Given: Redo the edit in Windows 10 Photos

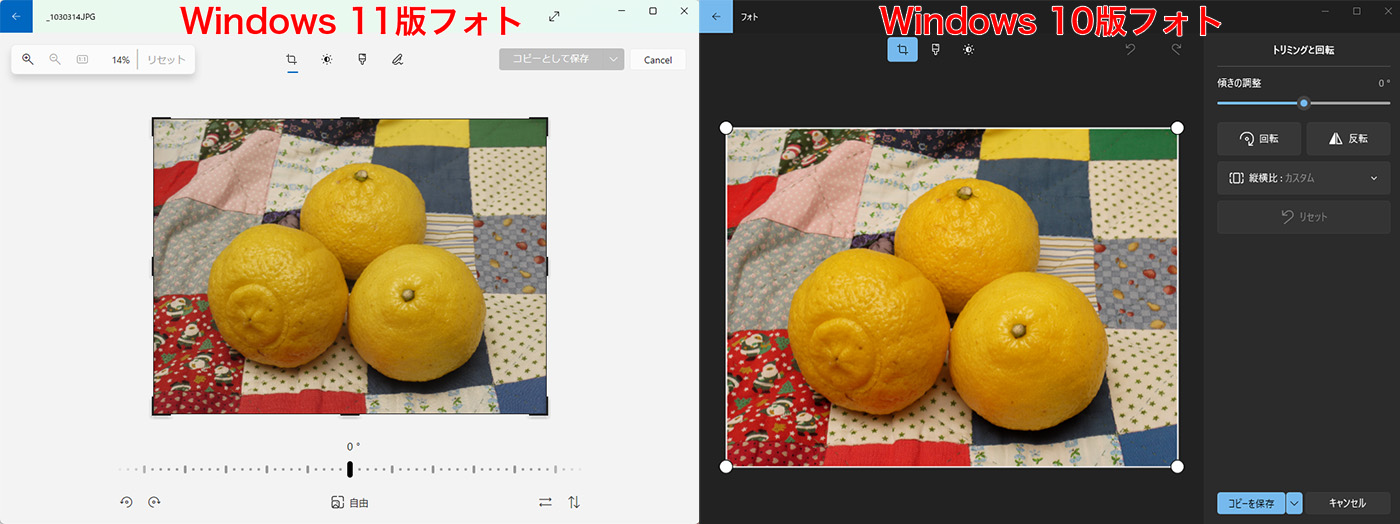Looking at the screenshot, I should [1176, 49].
